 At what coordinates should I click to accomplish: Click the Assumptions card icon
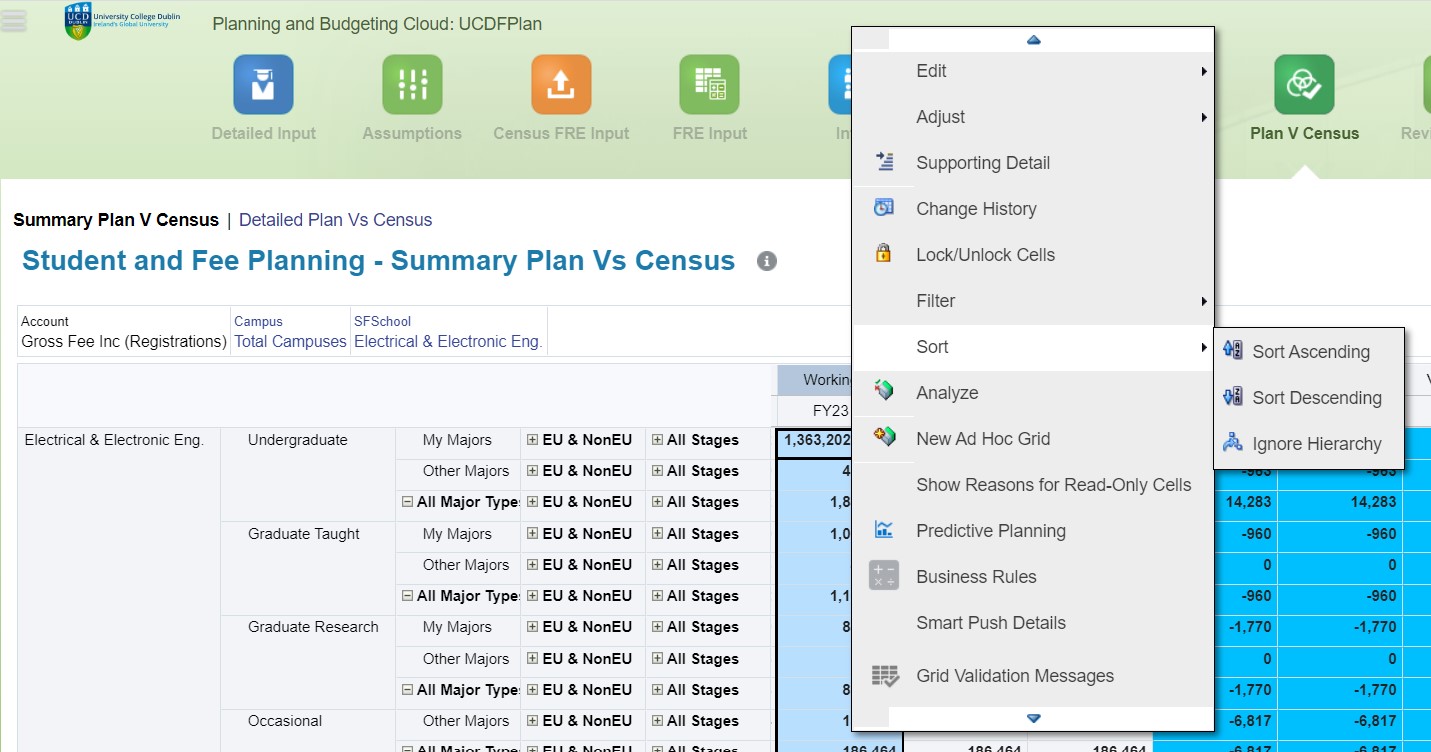pos(412,85)
